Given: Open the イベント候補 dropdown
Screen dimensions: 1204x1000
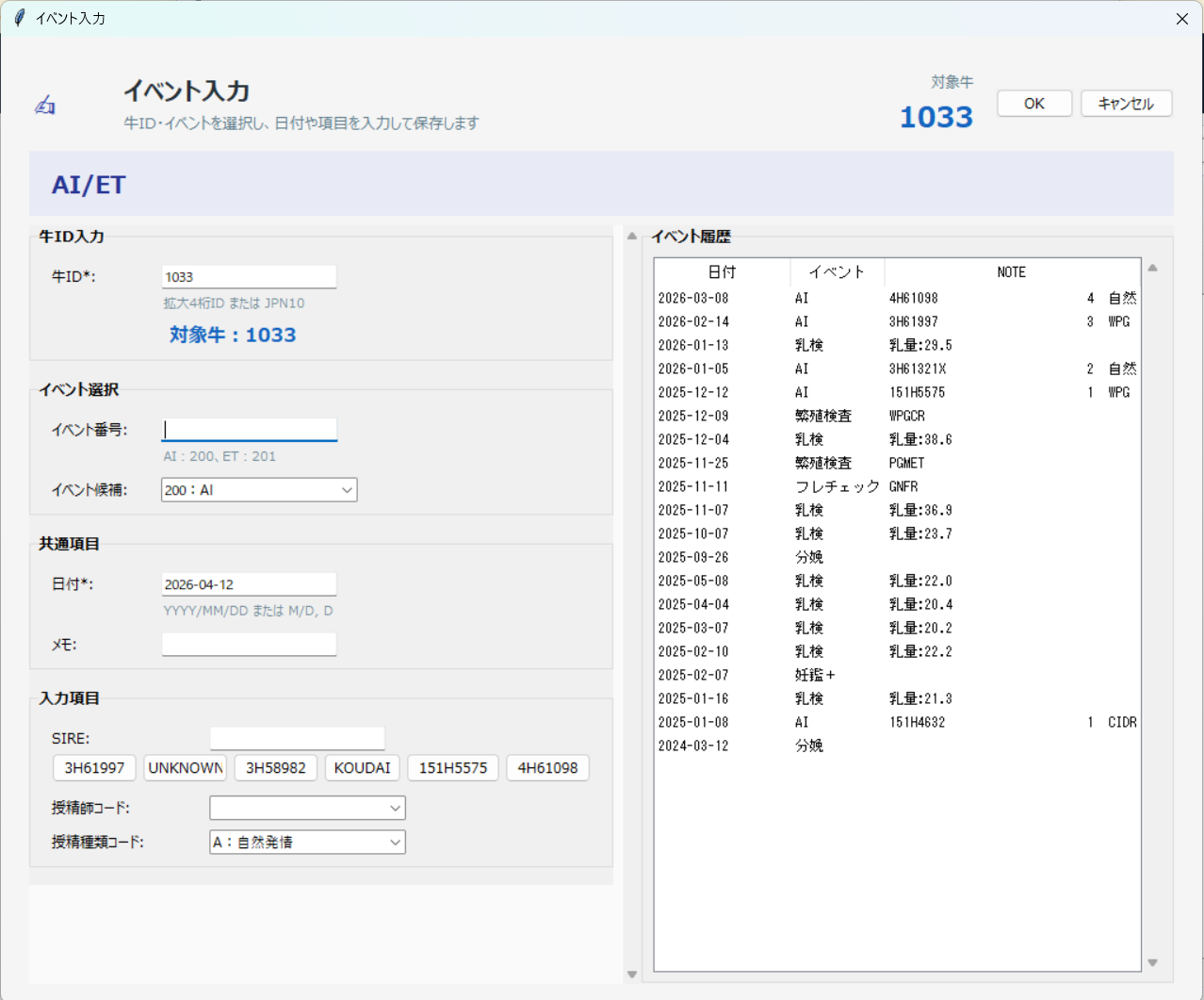Looking at the screenshot, I should tap(259, 490).
